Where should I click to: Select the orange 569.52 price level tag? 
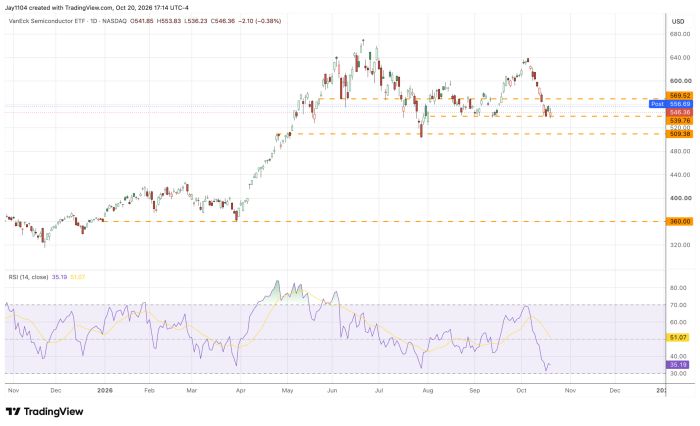[x=679, y=96]
